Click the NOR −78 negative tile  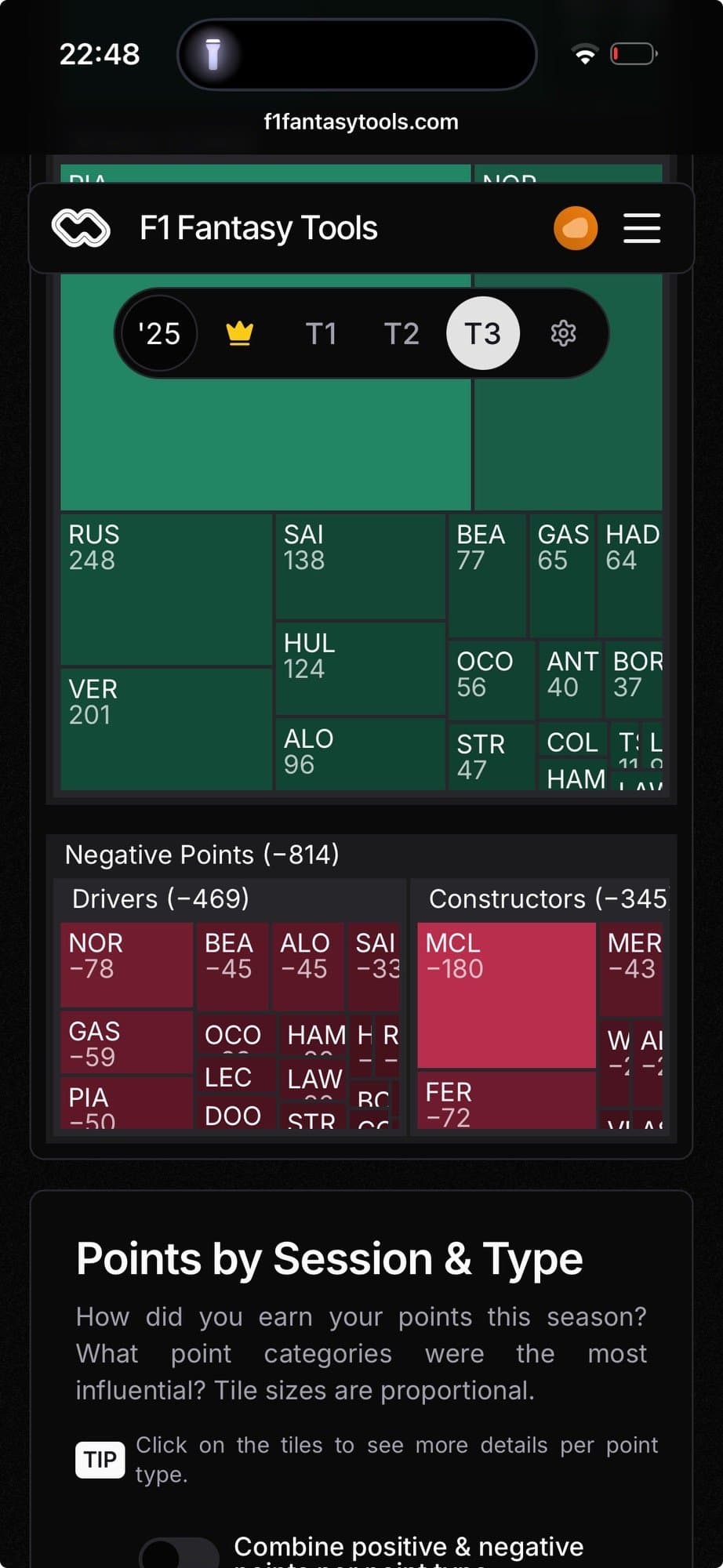(x=126, y=964)
